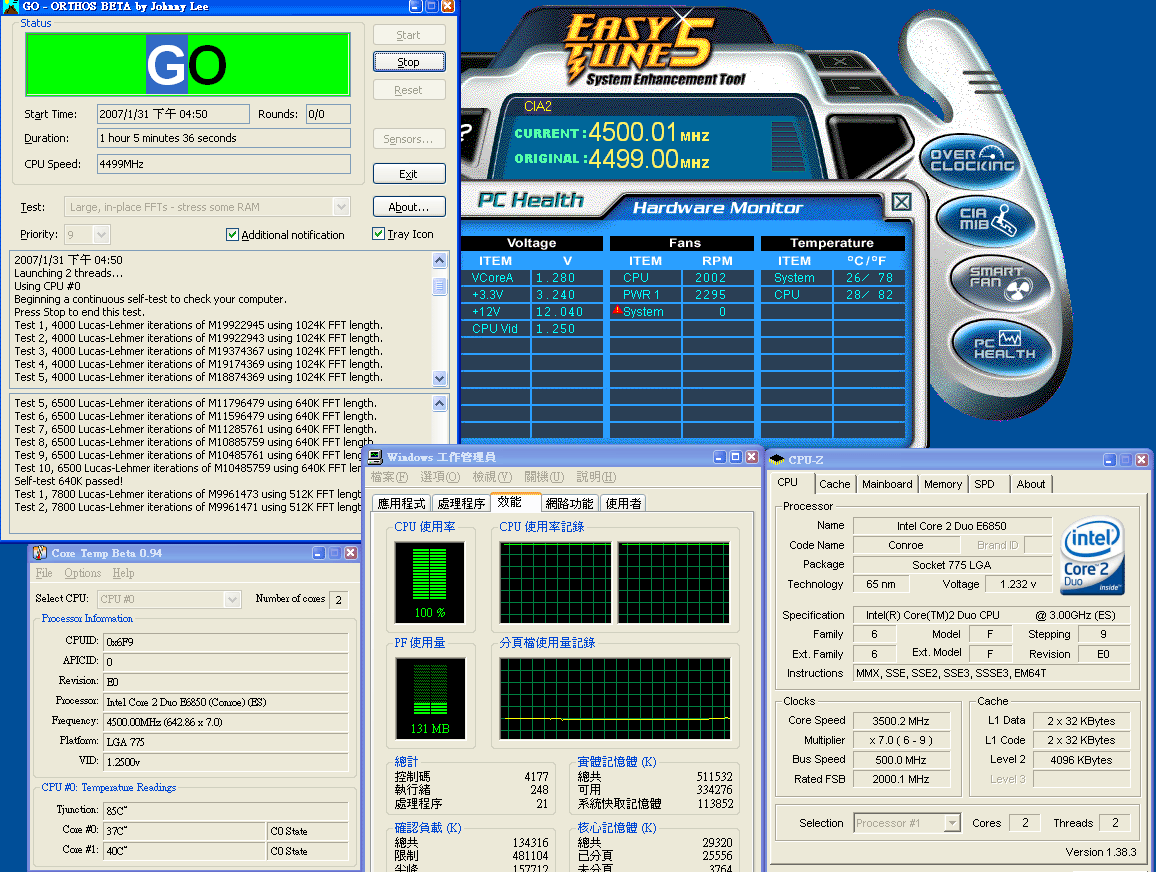1156x872 pixels.
Task: Click the Task Manager title bar icon
Action: [x=375, y=457]
